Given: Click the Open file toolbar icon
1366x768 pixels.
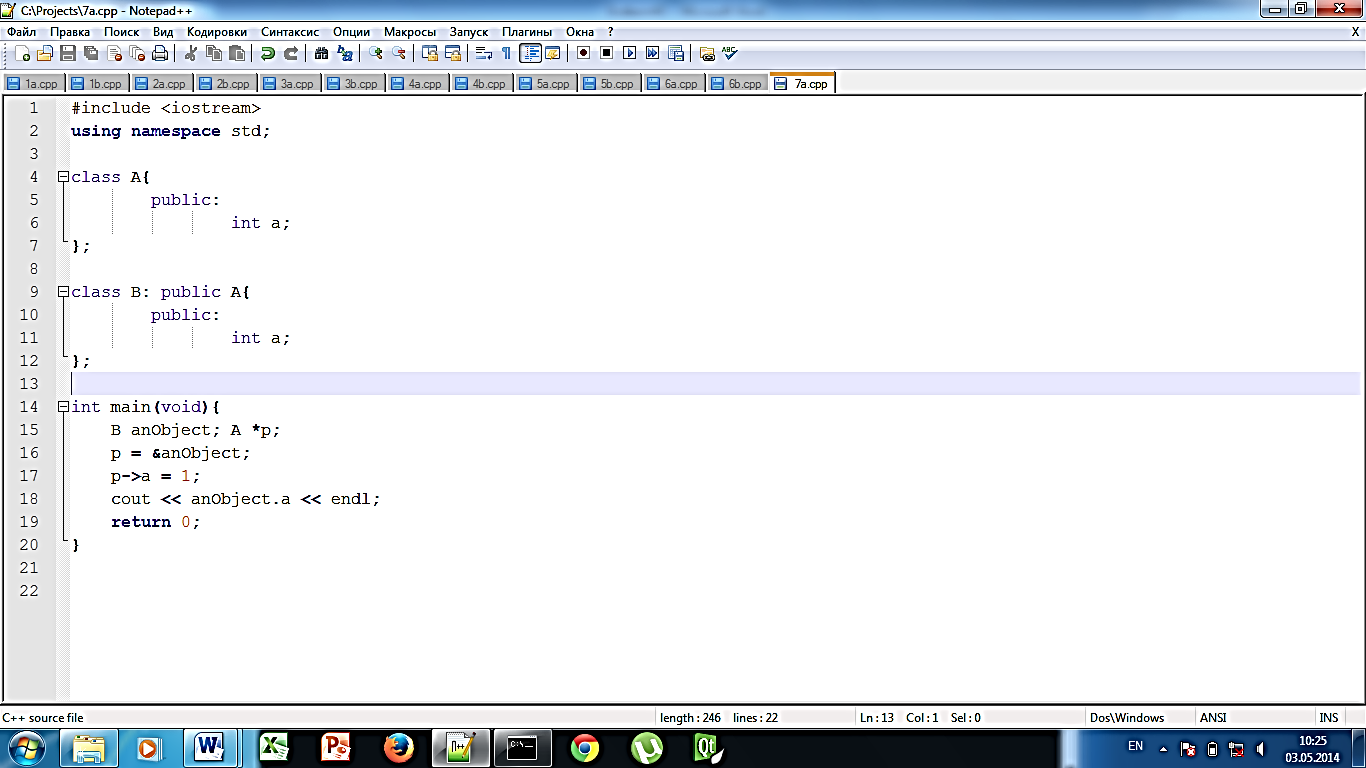Looking at the screenshot, I should [x=45, y=54].
